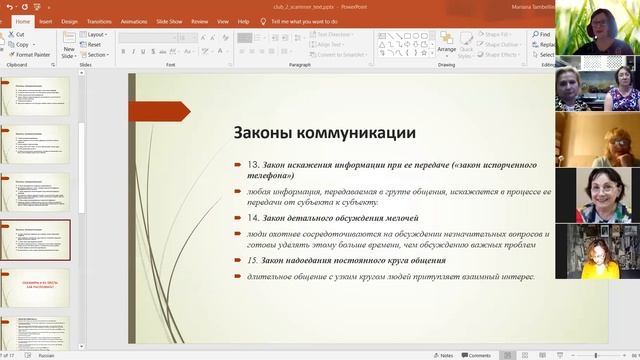The width and height of the screenshot is (640, 360).
Task: Pick the triangle shape in the gallery
Action: [382, 44]
